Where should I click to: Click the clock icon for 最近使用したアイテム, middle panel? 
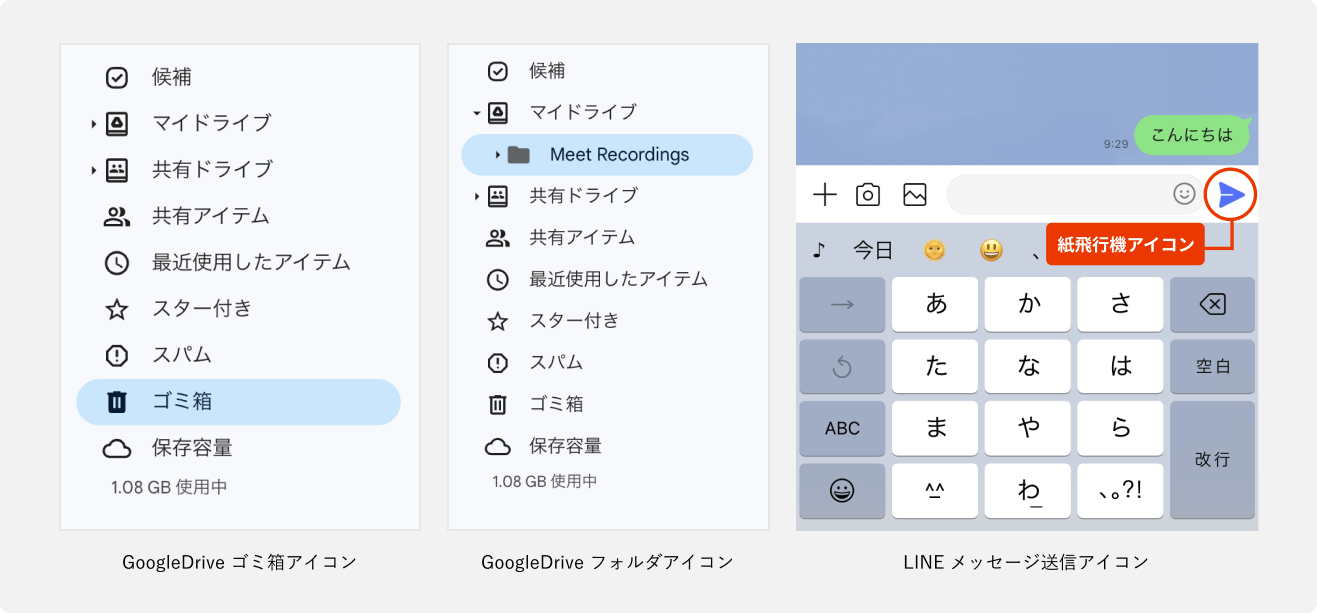497,280
